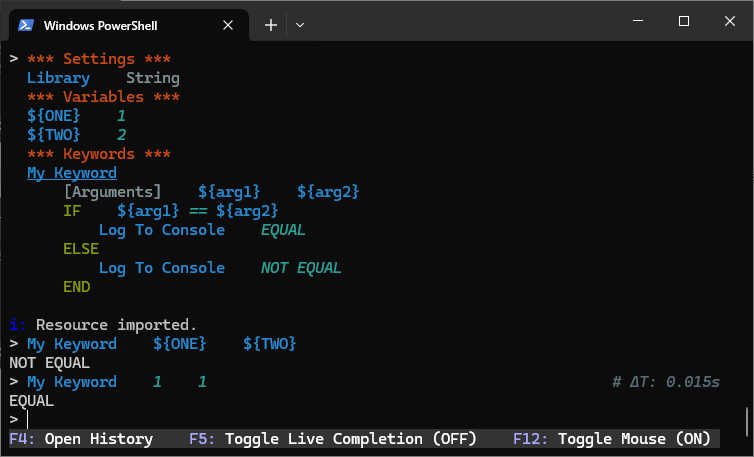Click the "Library" keyword text
The width and height of the screenshot is (754, 457).
58,78
